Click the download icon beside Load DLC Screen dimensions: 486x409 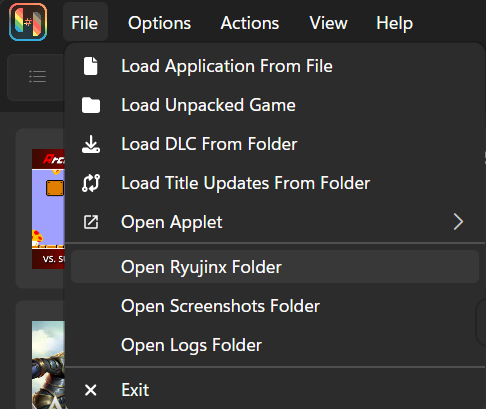point(91,144)
